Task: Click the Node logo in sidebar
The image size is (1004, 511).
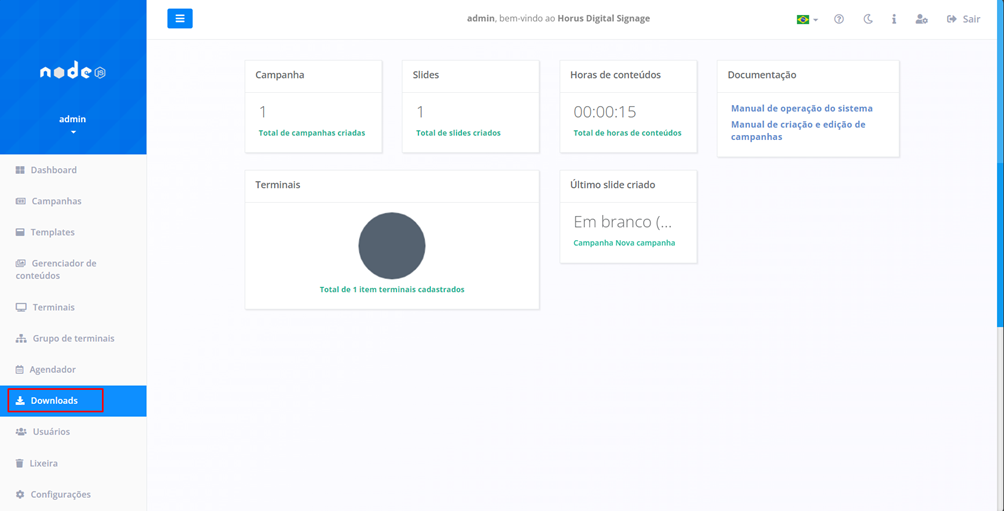Action: (73, 72)
